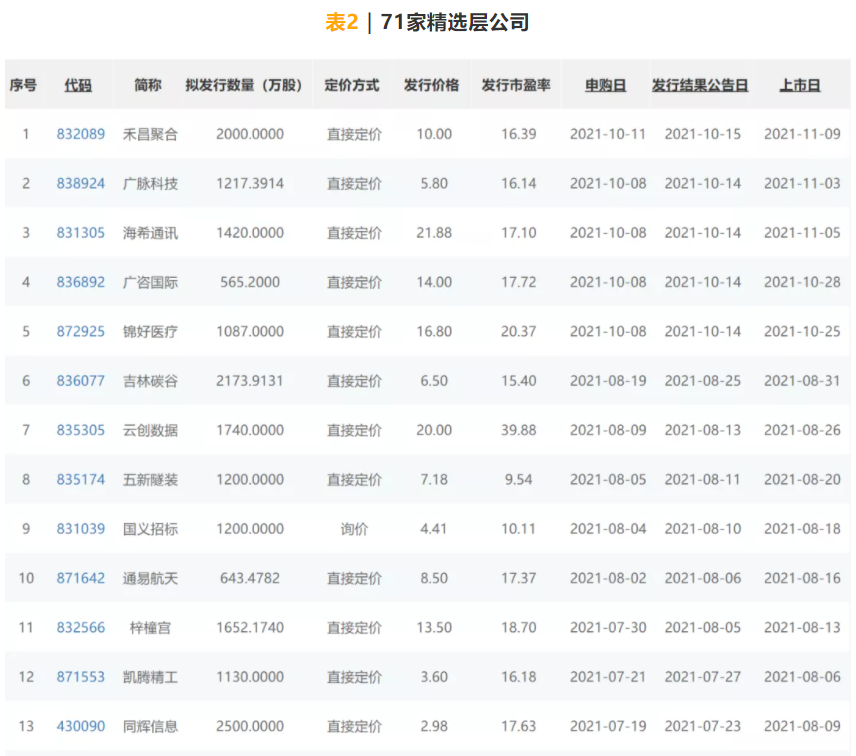Click listing date 2021-11-09
Image resolution: width=856 pixels, height=756 pixels.
(x=802, y=134)
